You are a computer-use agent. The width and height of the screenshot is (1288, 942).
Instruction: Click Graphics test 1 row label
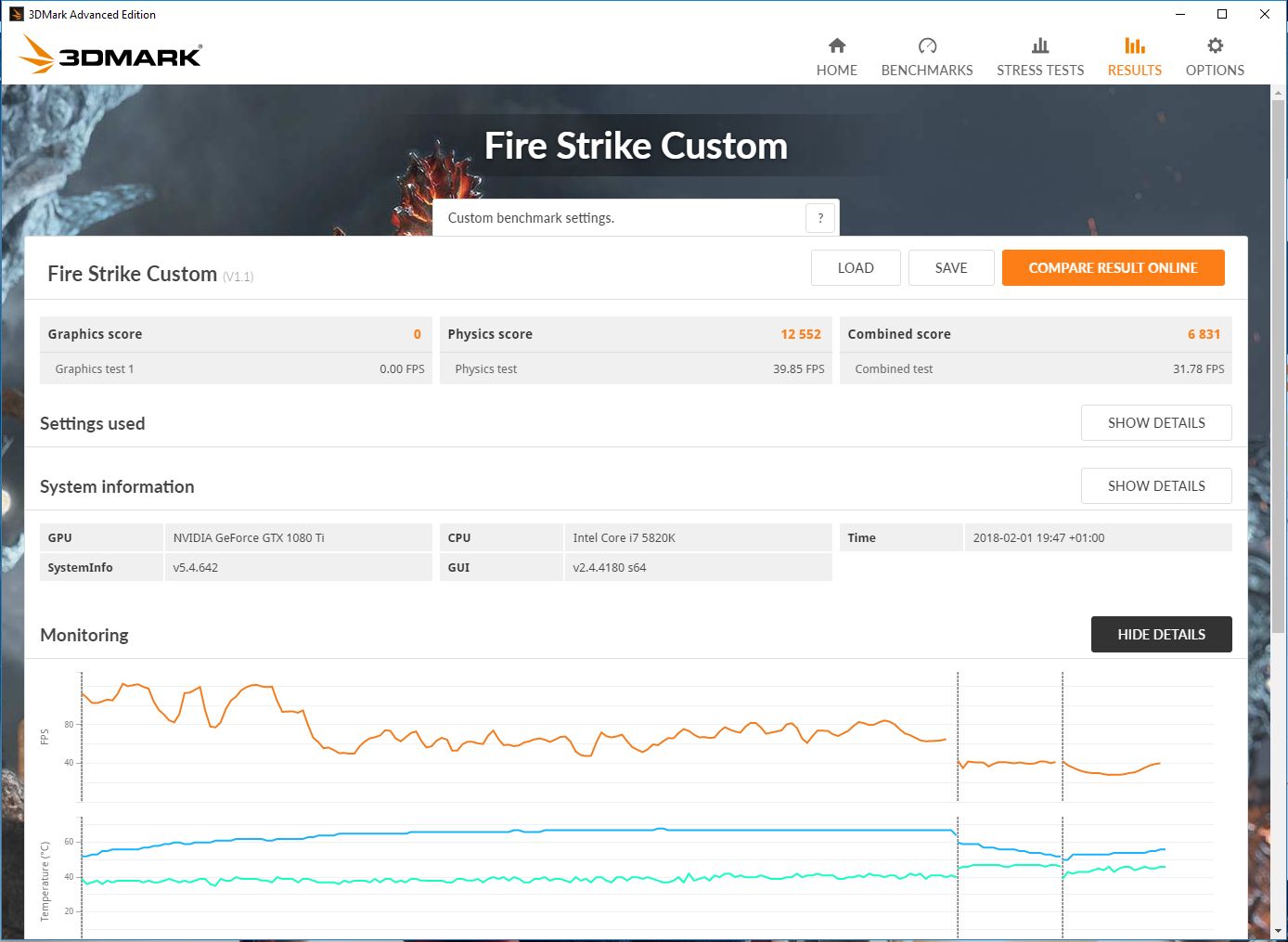[95, 369]
